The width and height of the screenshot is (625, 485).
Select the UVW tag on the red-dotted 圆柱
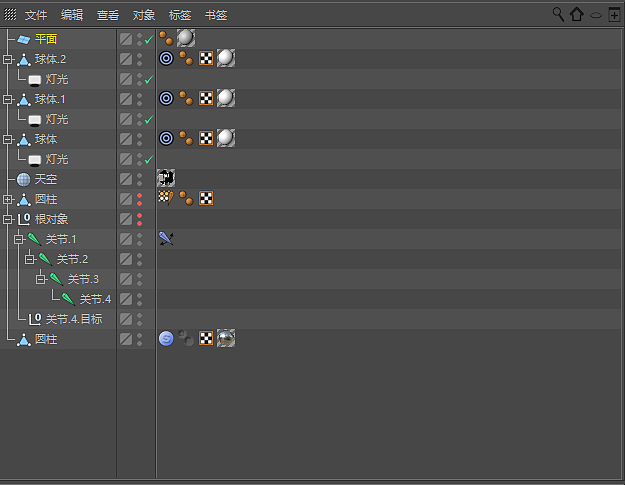pos(206,198)
